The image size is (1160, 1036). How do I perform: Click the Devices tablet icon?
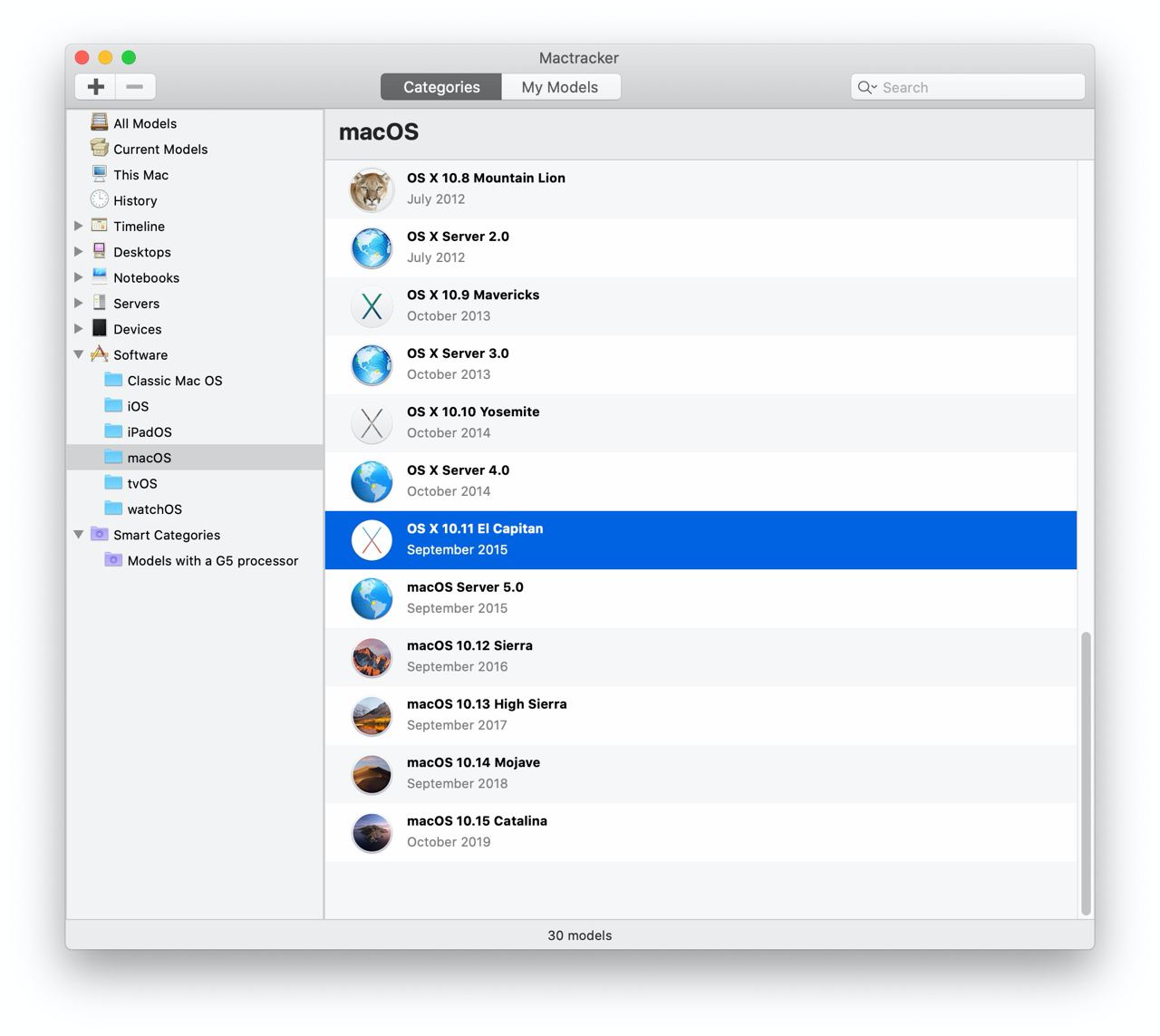click(100, 328)
